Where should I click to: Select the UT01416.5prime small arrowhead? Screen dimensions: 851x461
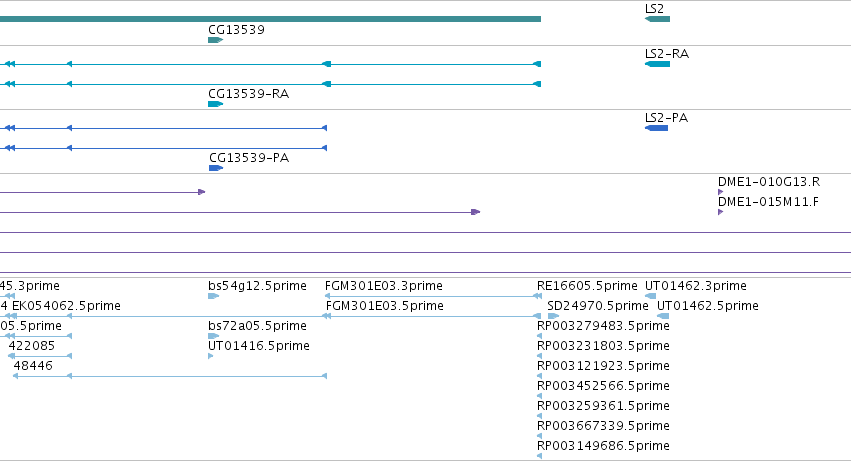(211, 356)
